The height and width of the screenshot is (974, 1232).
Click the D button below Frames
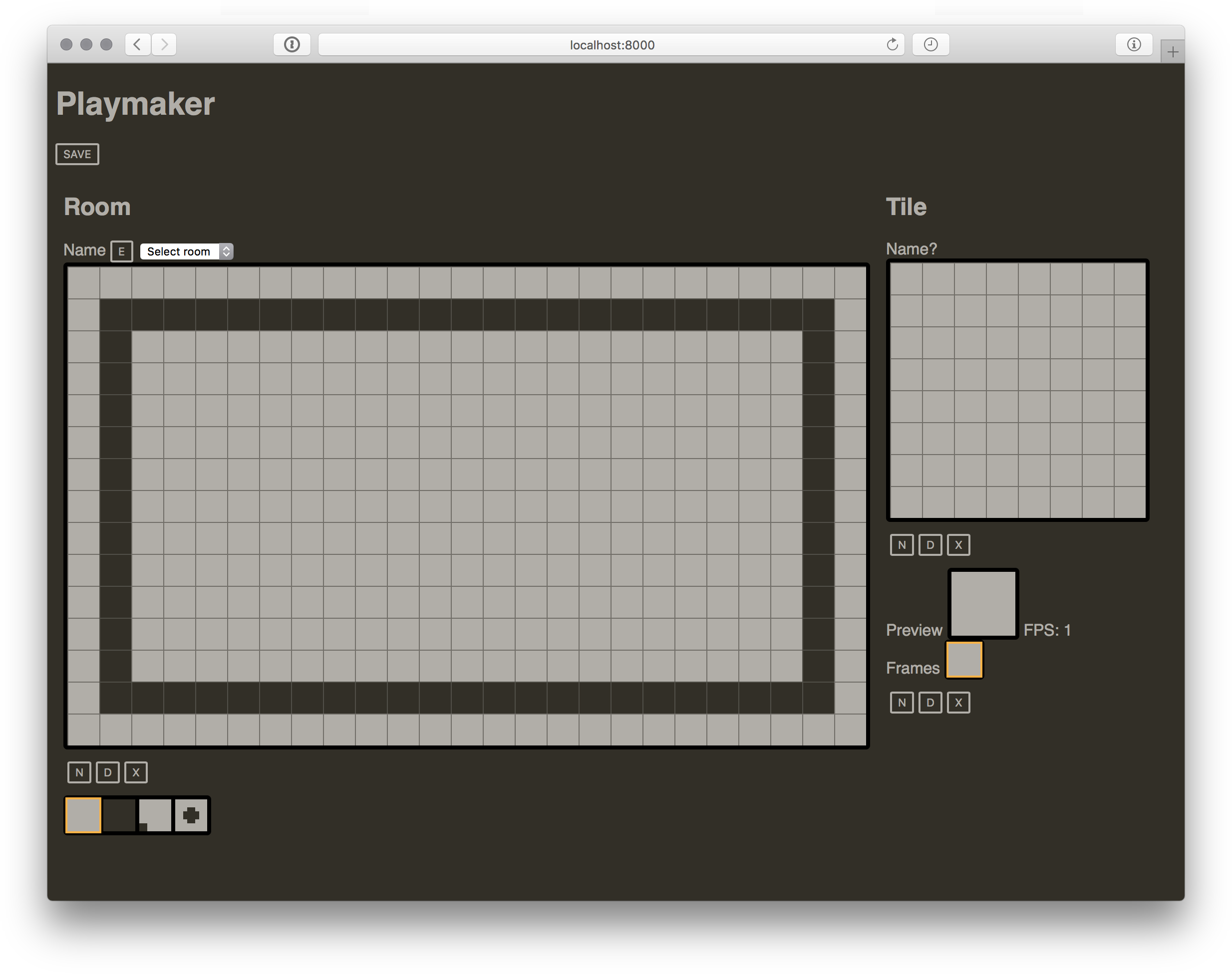click(930, 703)
